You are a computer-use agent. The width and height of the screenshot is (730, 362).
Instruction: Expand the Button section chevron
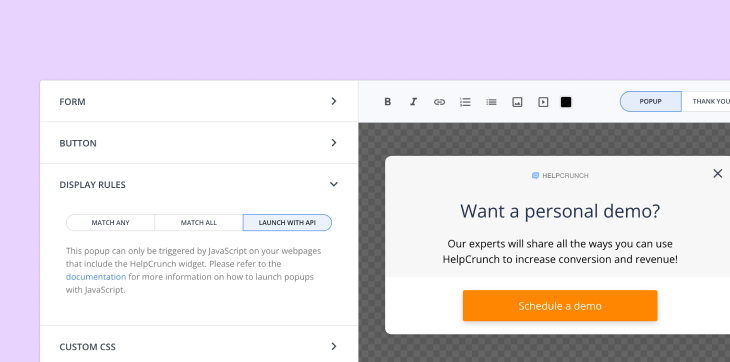pos(333,142)
